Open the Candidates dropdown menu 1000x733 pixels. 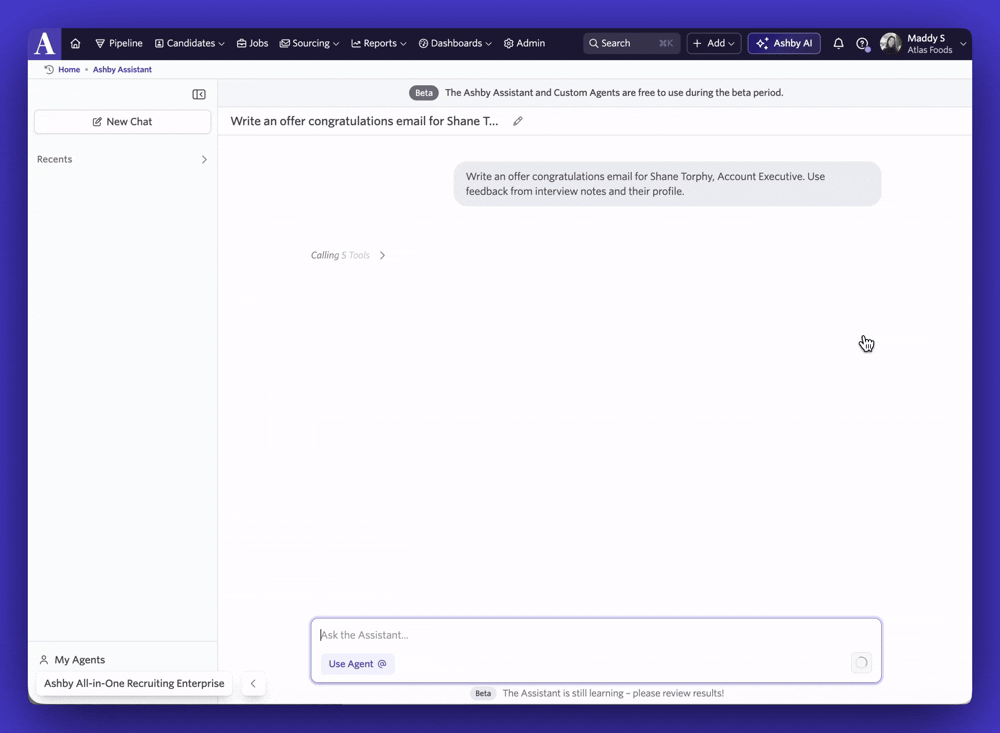pyautogui.click(x=189, y=43)
